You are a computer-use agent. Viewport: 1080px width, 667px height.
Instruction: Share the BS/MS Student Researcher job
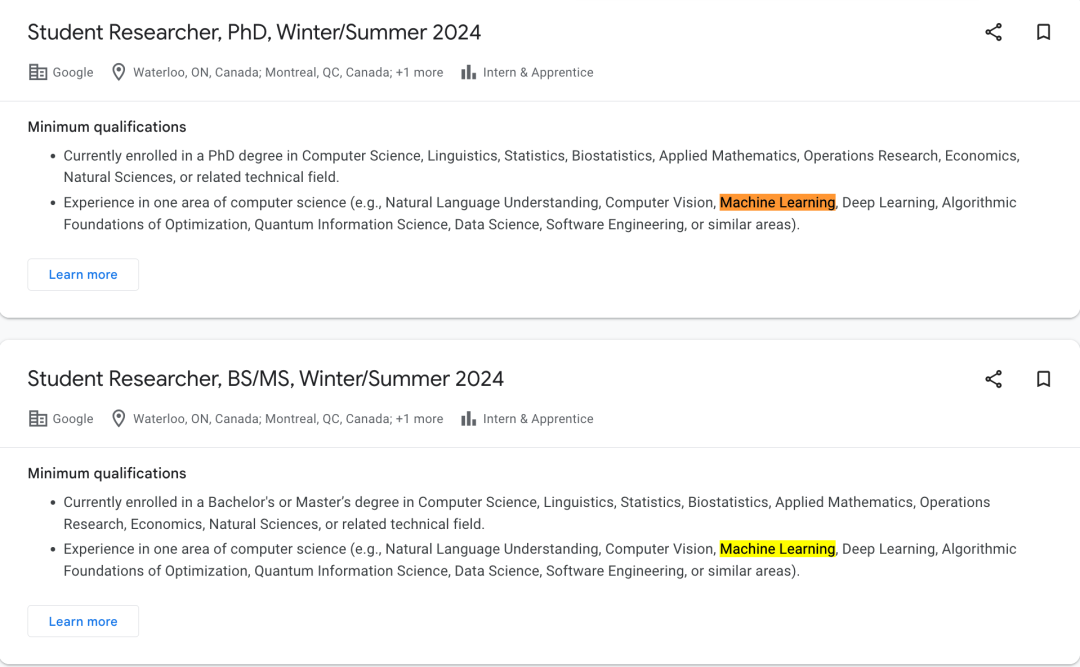[x=993, y=379]
